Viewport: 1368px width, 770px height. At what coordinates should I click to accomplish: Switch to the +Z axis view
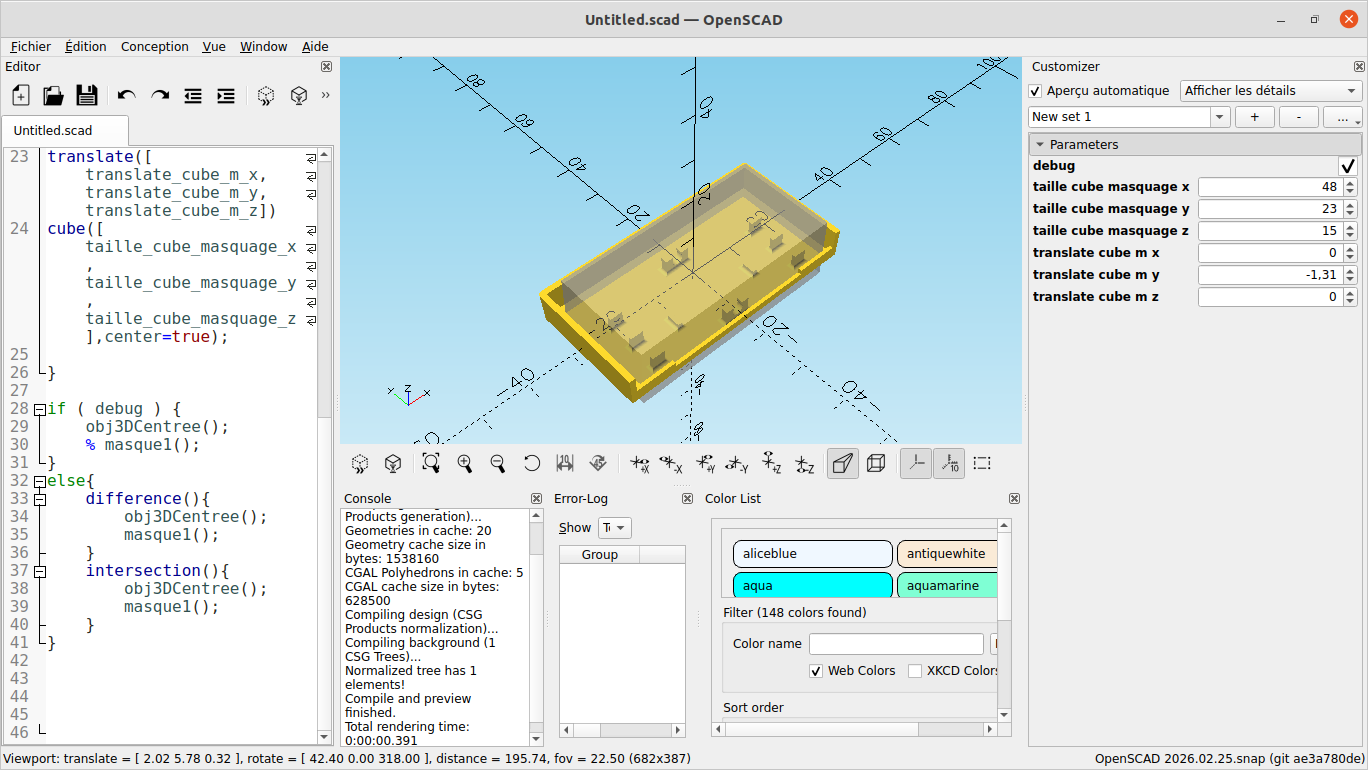[x=771, y=463]
